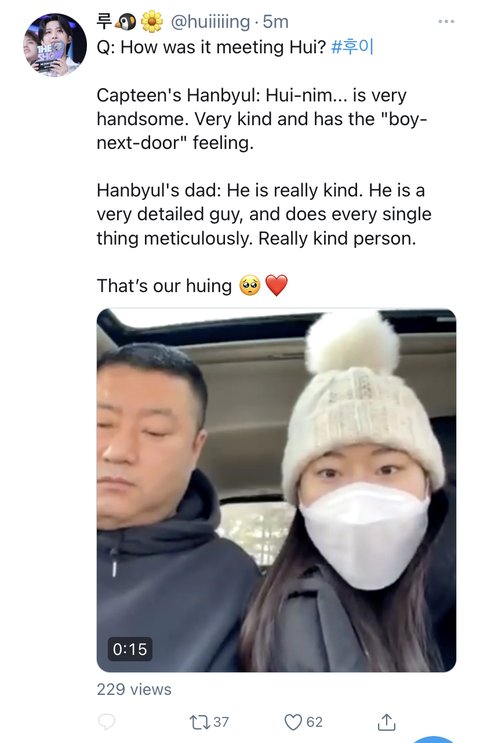
Task: Tap the reply speech bubble icon
Action: tap(107, 722)
